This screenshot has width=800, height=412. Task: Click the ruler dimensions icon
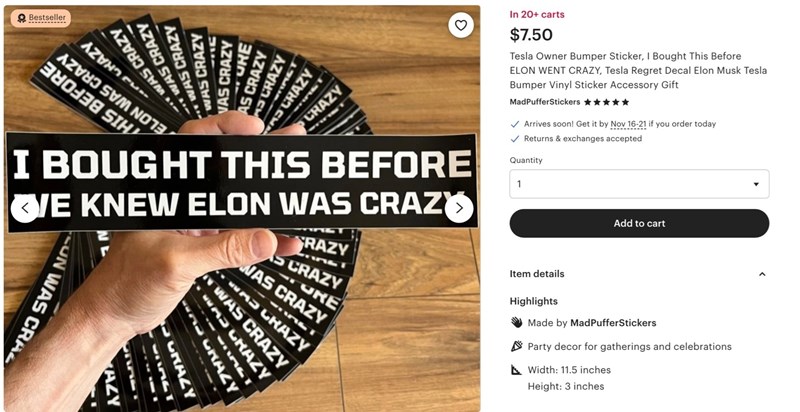[x=517, y=370]
